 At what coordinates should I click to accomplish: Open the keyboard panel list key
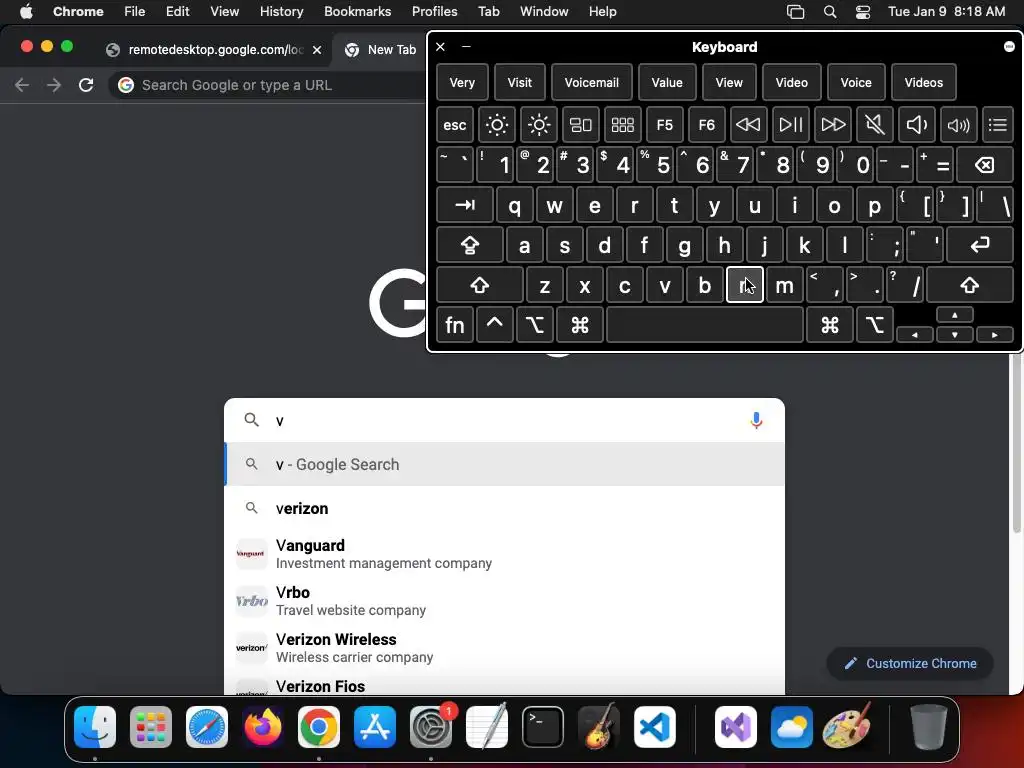tap(997, 125)
